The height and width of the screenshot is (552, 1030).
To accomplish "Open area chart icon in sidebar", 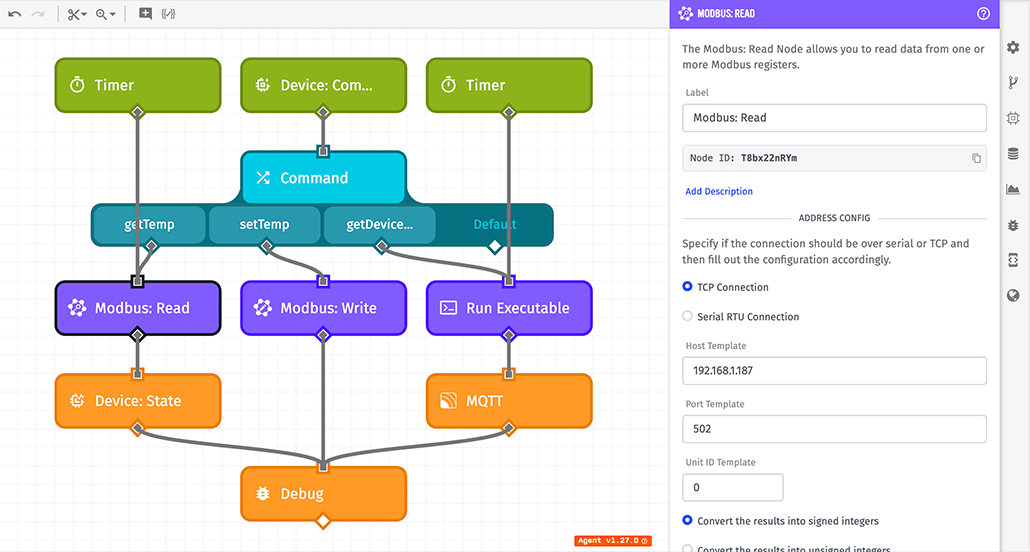I will pyautogui.click(x=1013, y=189).
